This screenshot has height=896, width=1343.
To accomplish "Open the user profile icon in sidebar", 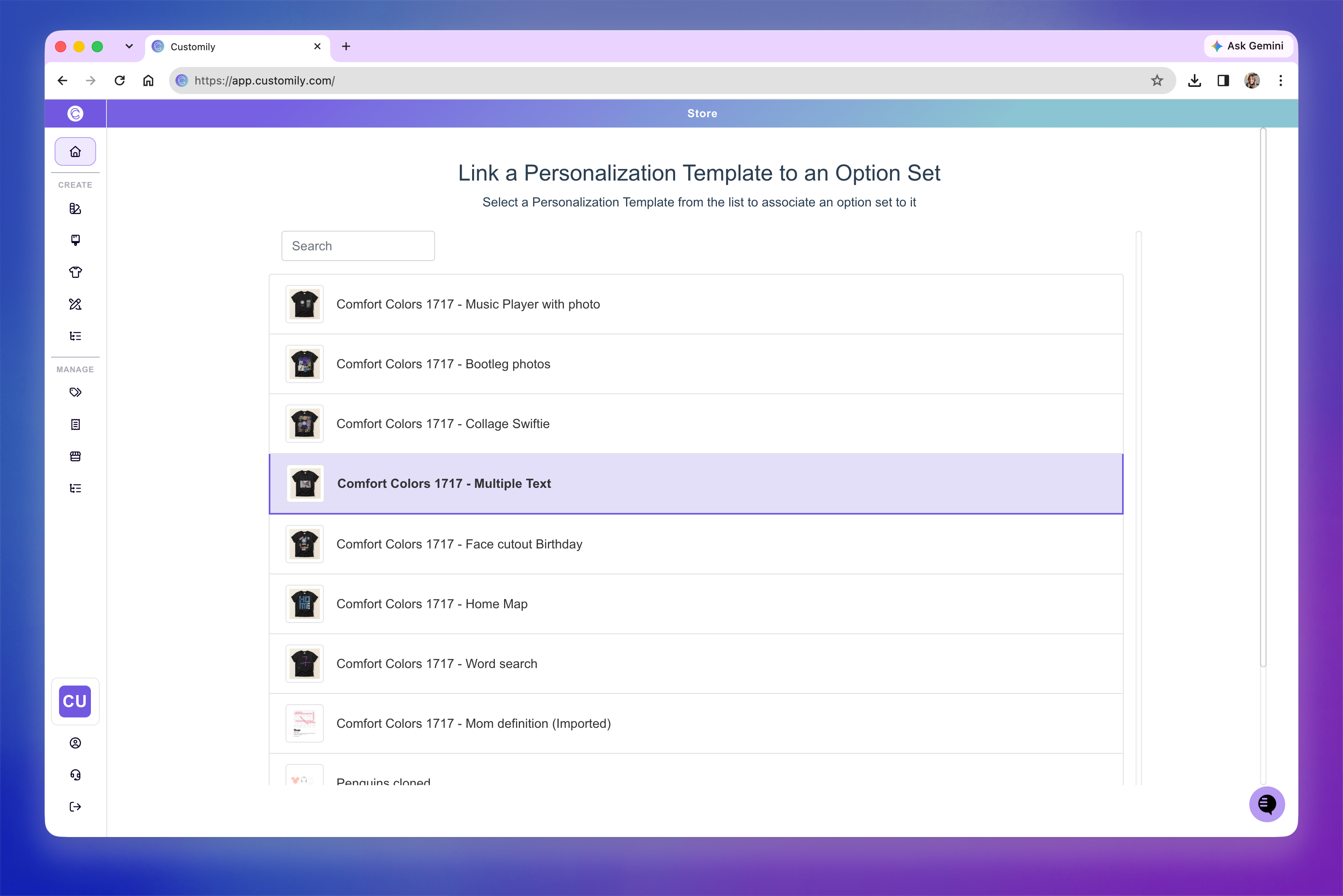I will tap(75, 743).
